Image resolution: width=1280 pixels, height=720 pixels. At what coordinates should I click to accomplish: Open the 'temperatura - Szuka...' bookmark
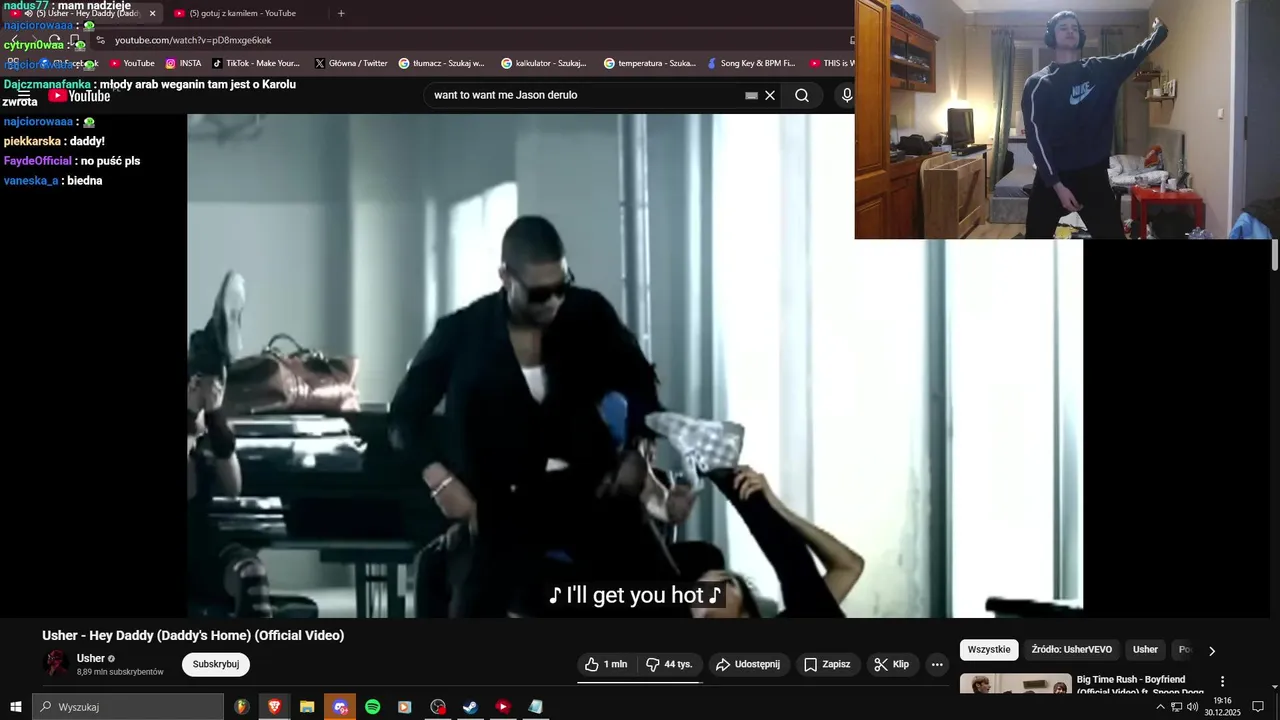click(x=650, y=63)
